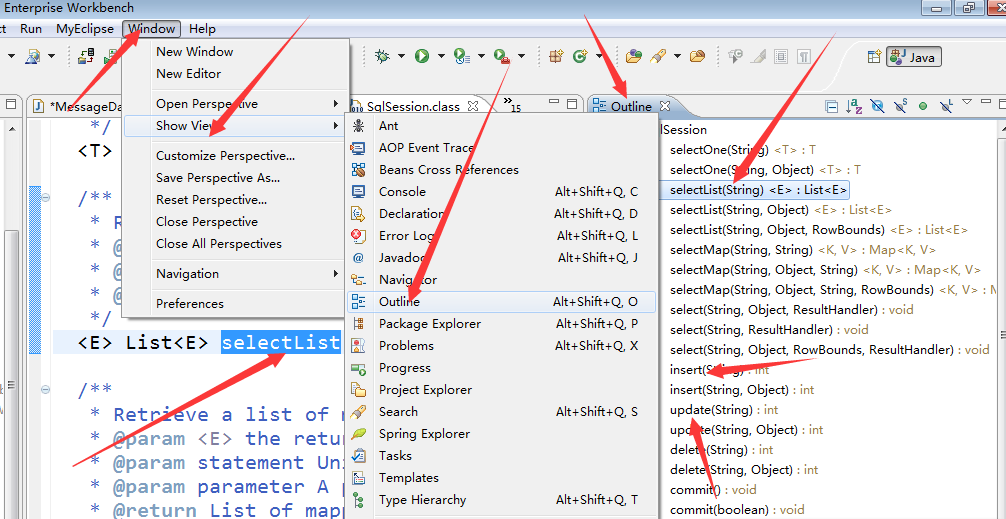Collapse all in the Outline view
Viewport: 1006px width, 519px height.
(x=831, y=106)
